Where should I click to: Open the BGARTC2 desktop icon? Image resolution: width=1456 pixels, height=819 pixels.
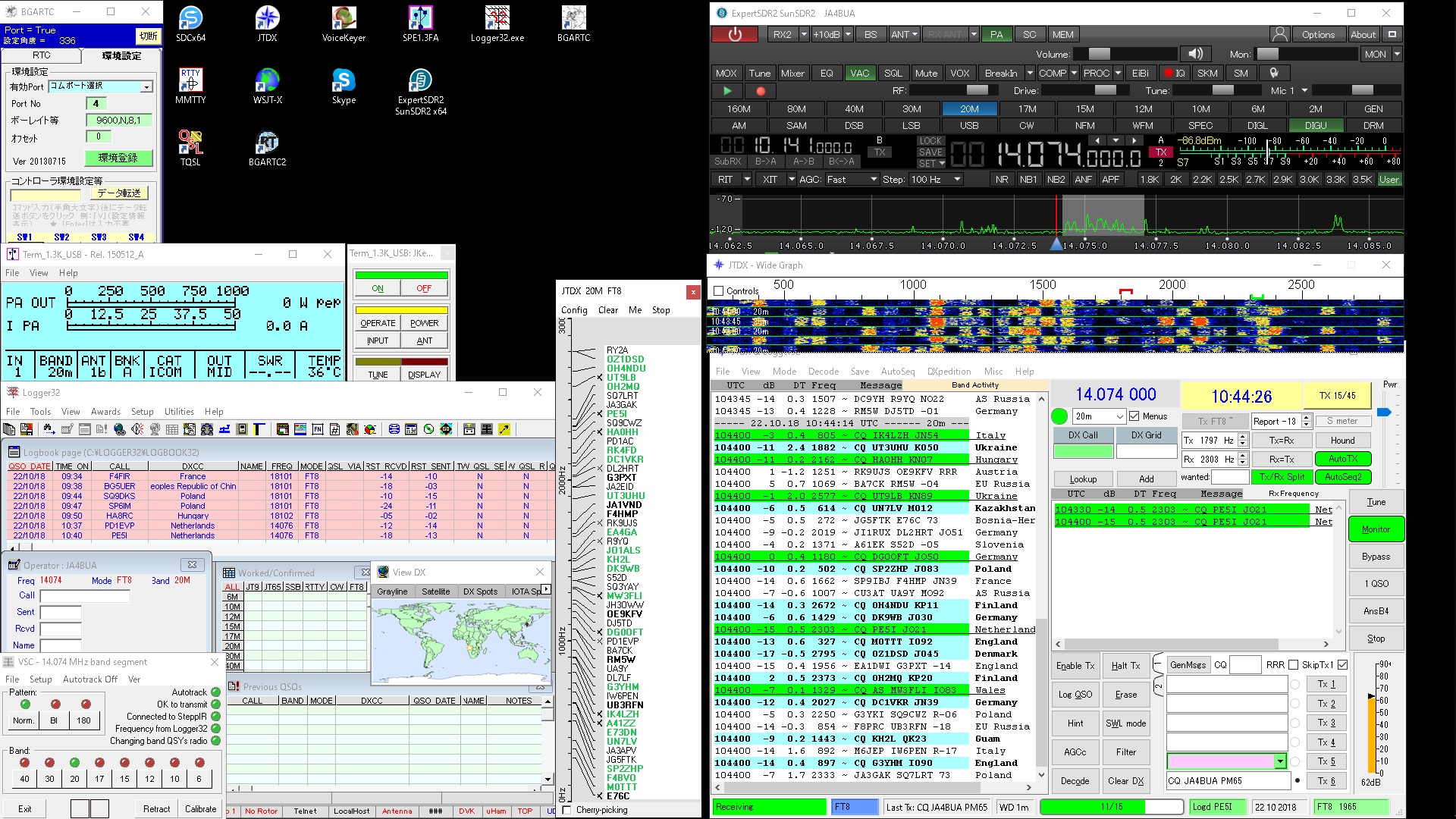point(267,148)
